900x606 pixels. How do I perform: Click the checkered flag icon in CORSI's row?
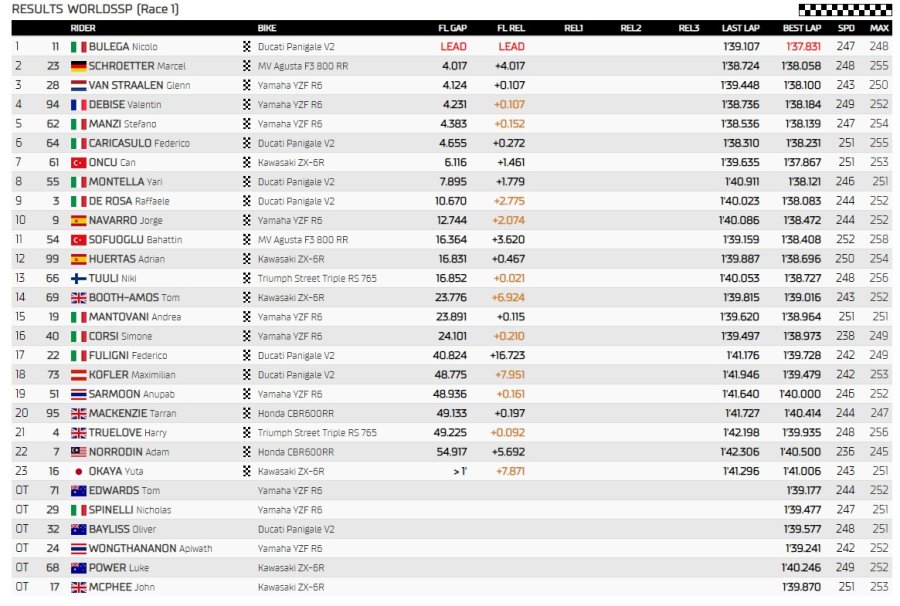pyautogui.click(x=247, y=336)
